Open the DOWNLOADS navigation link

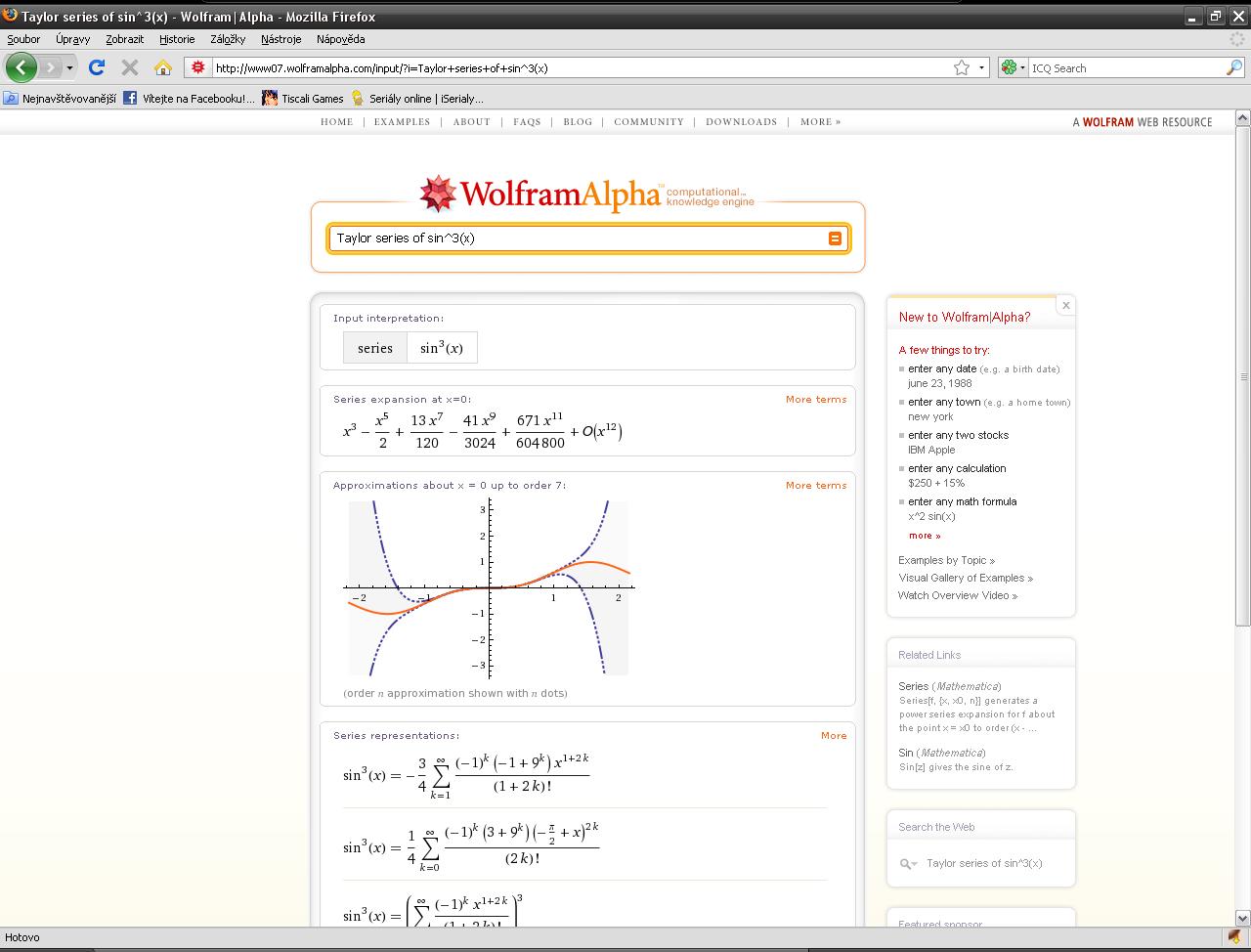point(741,122)
